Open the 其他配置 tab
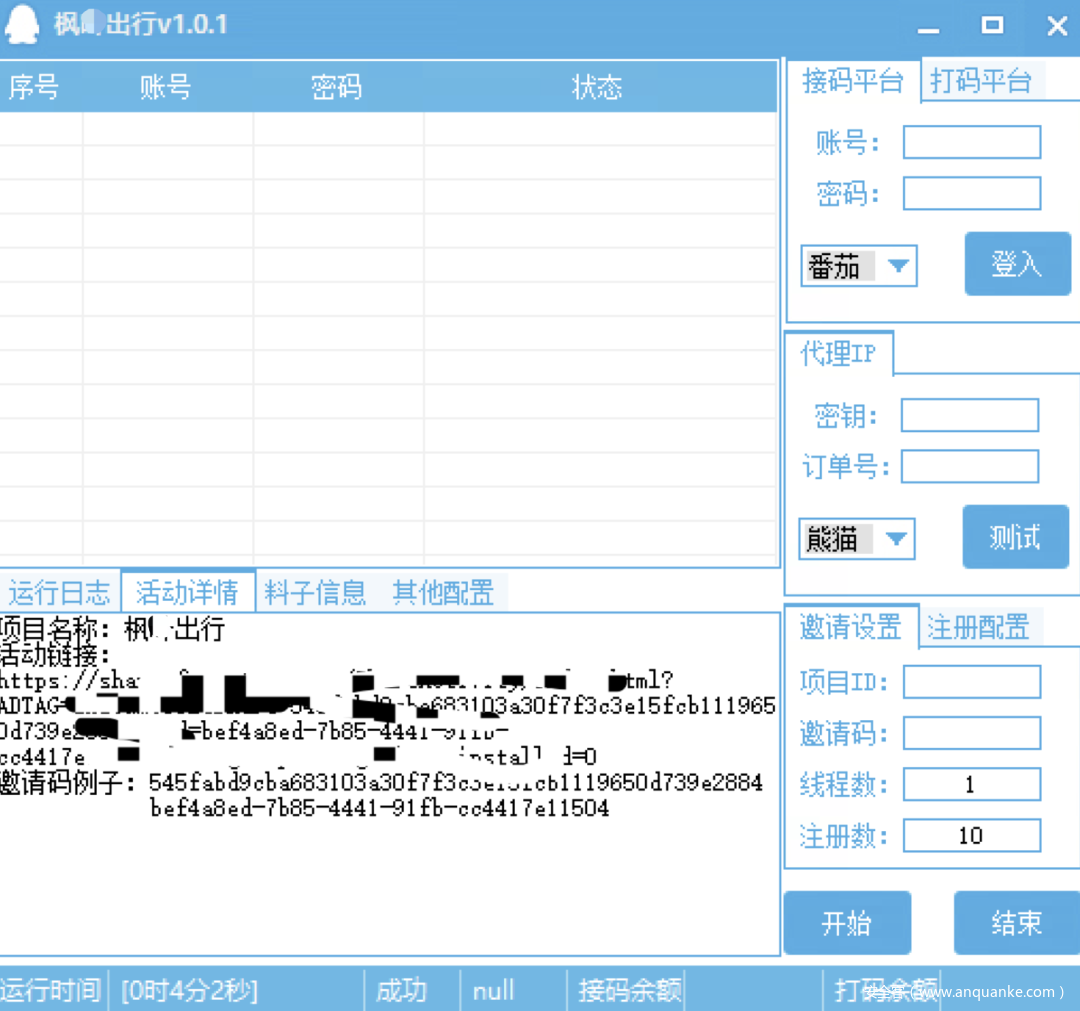1080x1011 pixels. [443, 593]
